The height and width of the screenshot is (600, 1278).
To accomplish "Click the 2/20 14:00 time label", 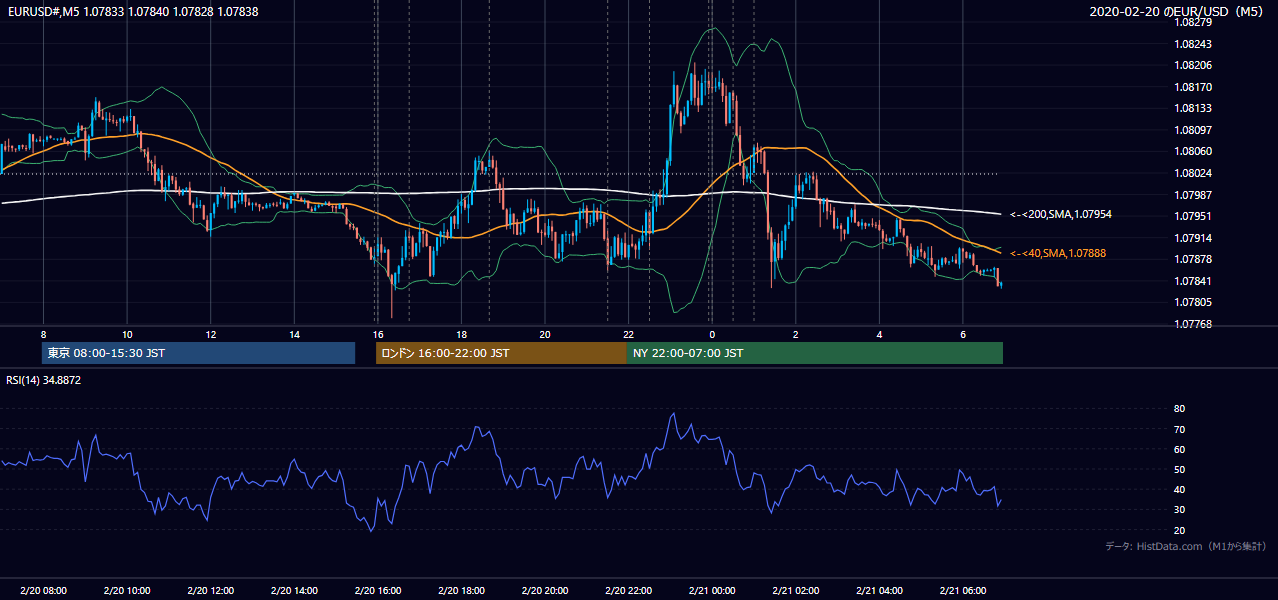I will 294,591.
